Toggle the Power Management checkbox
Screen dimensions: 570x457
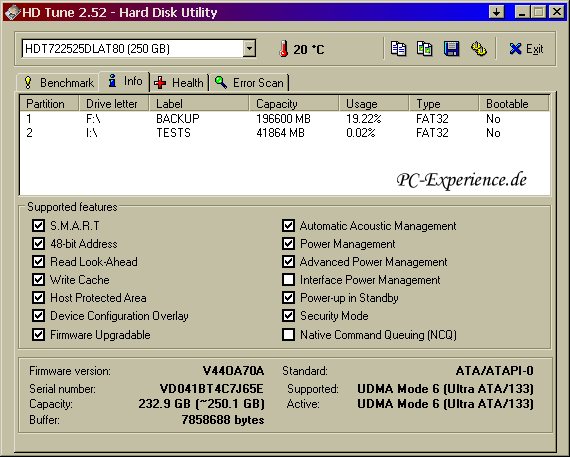click(x=288, y=243)
